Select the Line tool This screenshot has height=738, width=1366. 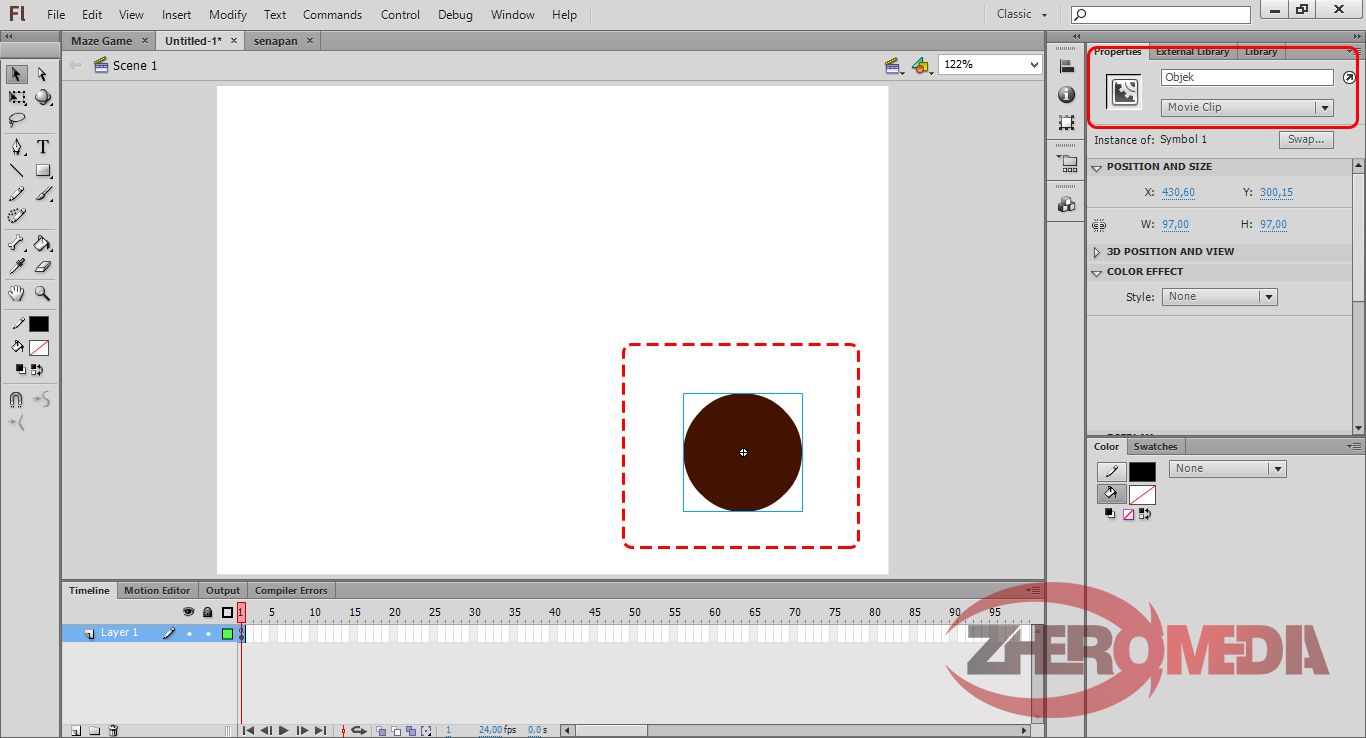17,170
